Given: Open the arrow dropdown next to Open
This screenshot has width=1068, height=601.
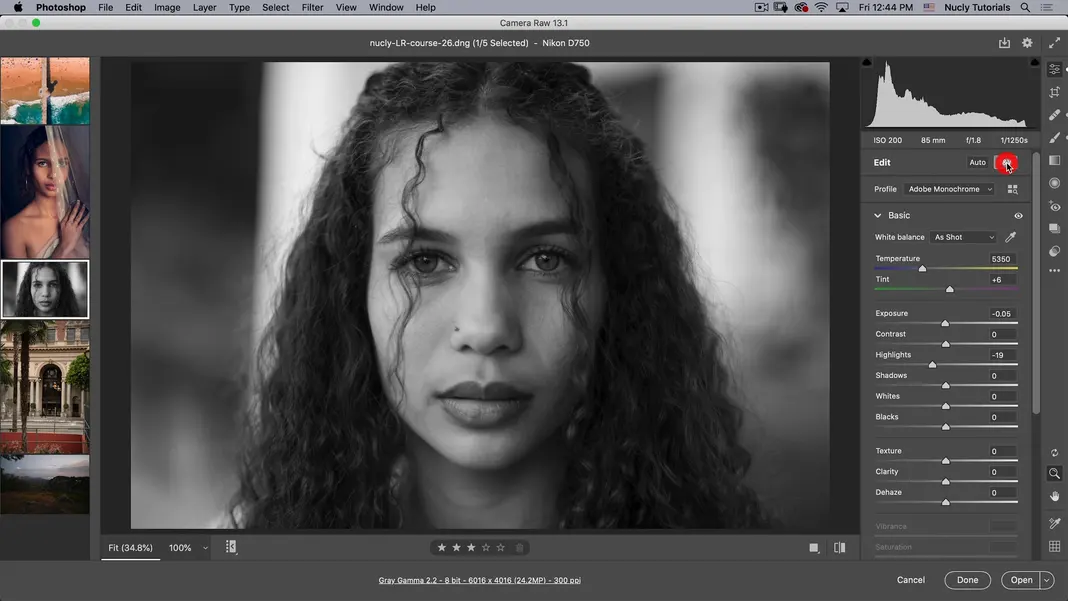Looking at the screenshot, I should point(1047,580).
